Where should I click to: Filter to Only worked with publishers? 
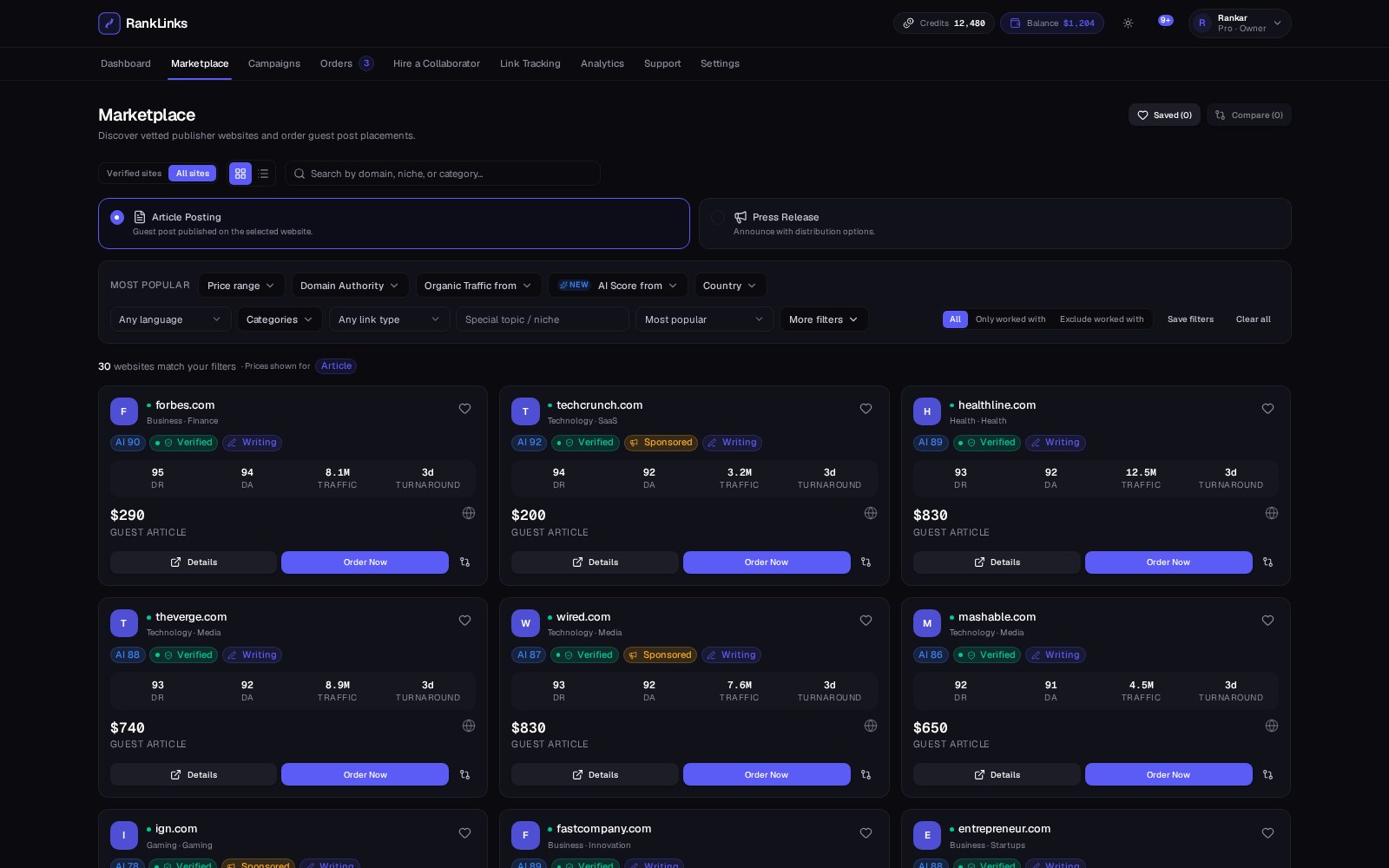coord(1010,319)
